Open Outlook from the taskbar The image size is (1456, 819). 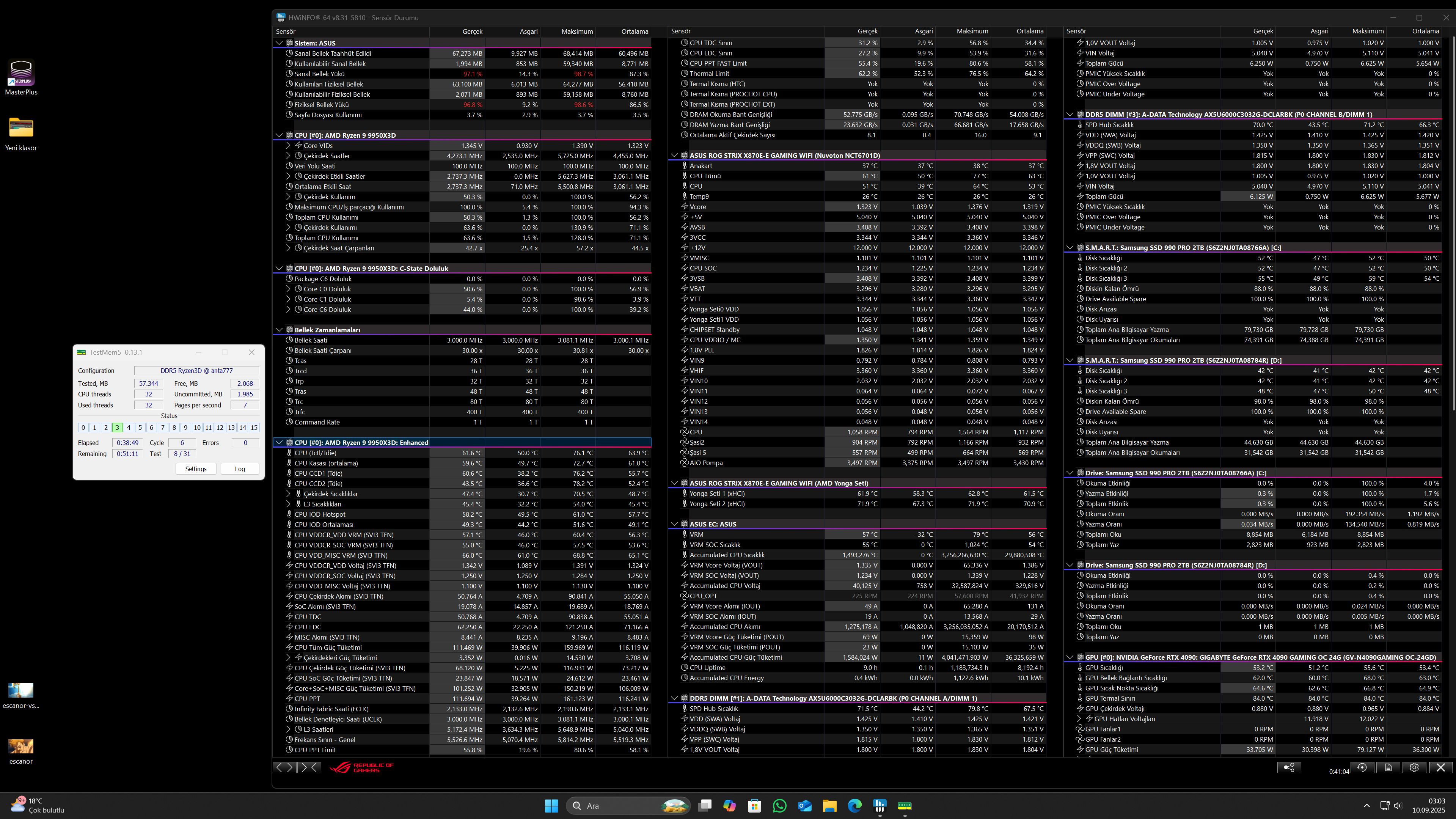pos(804,805)
